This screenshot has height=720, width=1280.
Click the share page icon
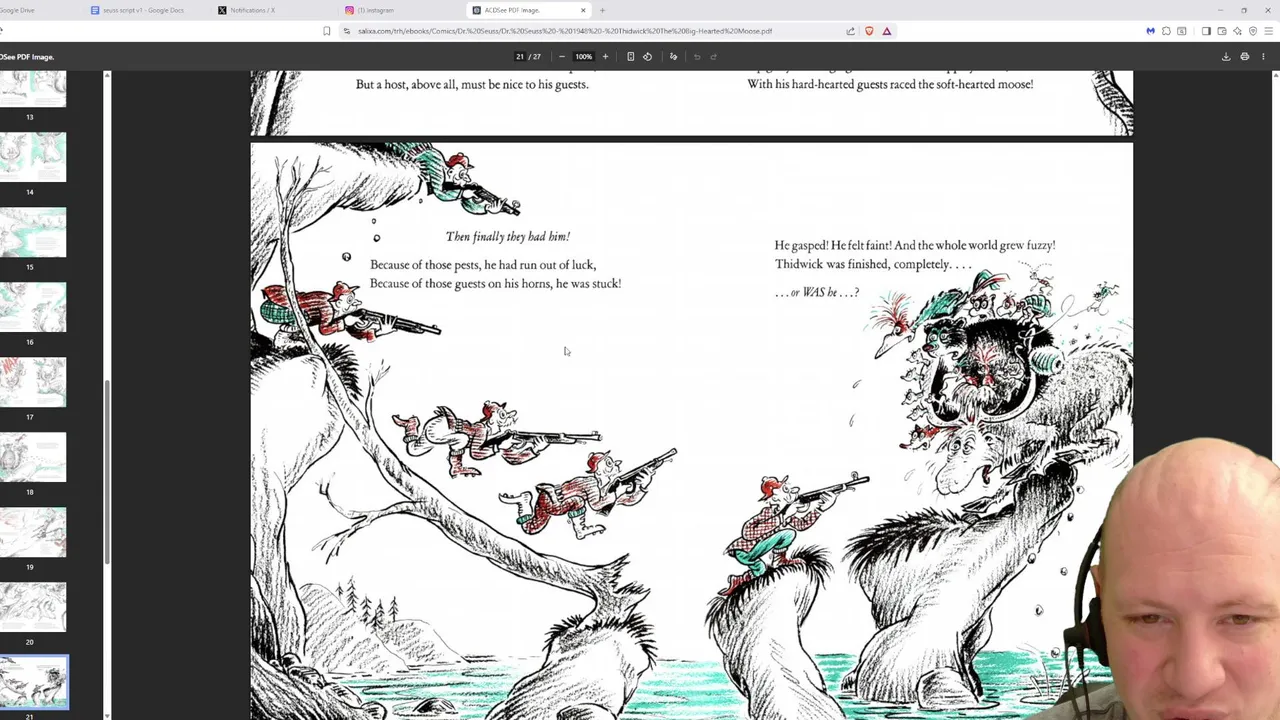click(851, 31)
